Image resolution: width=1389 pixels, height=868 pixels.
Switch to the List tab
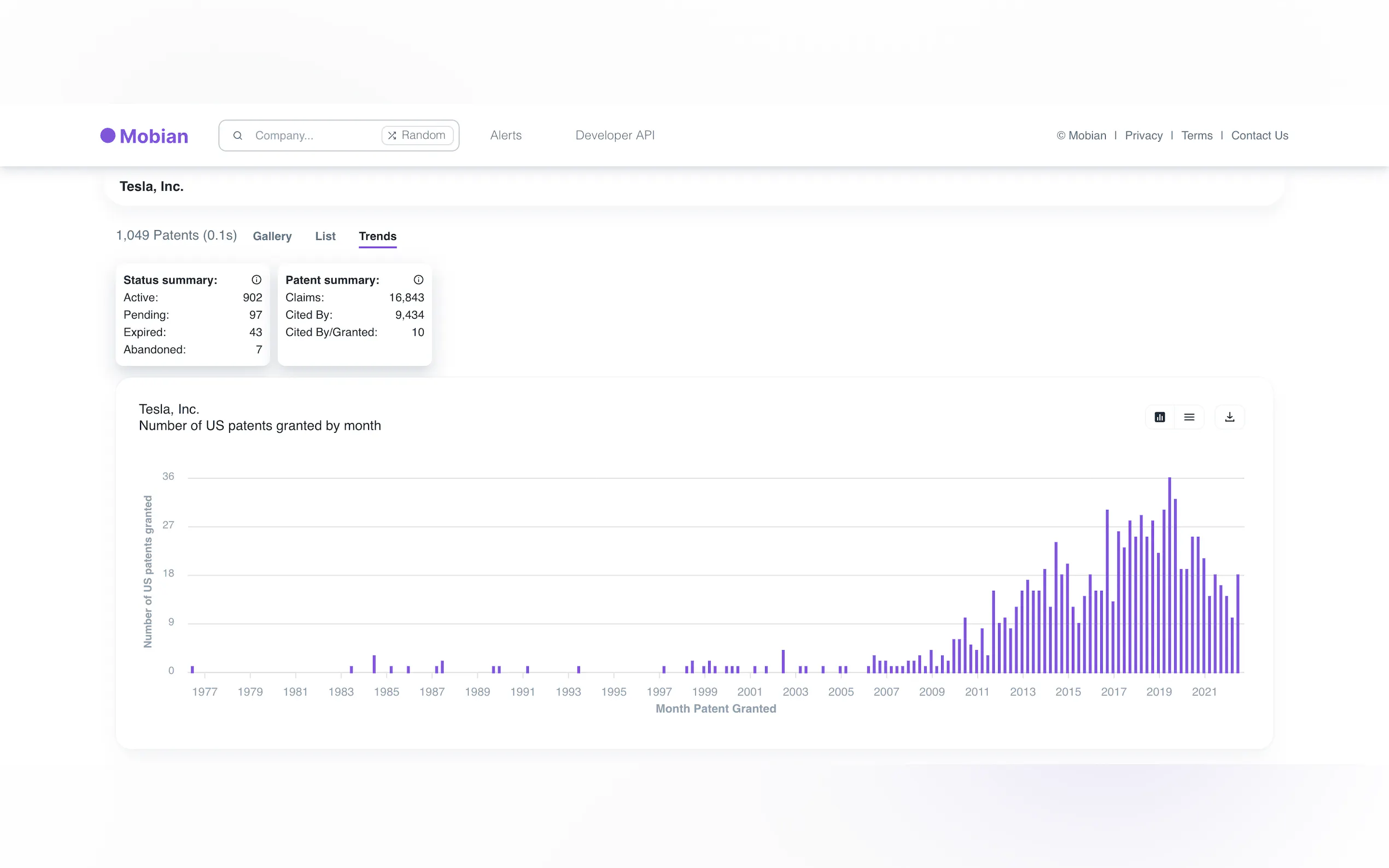[325, 236]
